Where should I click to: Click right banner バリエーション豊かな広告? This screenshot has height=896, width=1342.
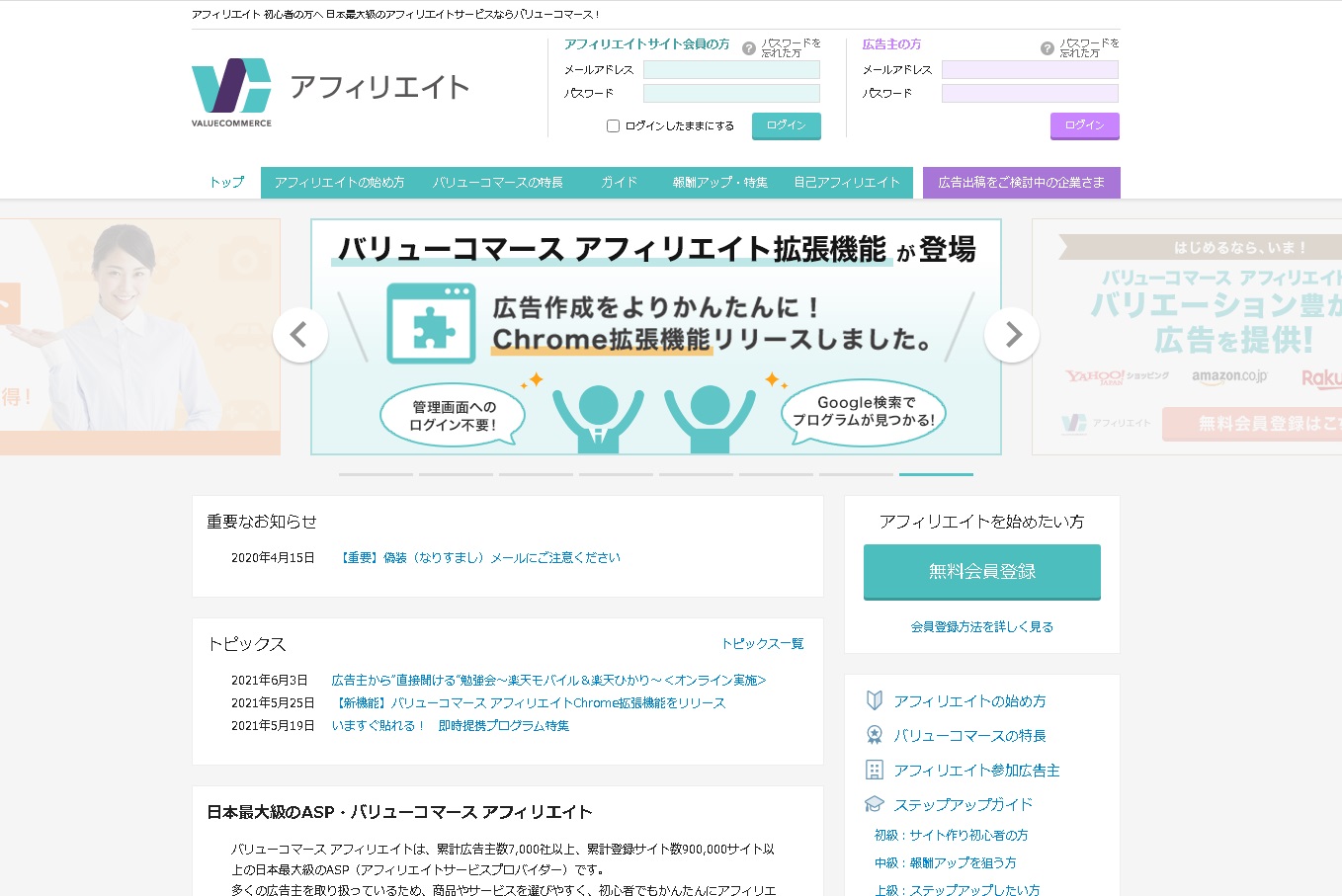coord(1187,337)
